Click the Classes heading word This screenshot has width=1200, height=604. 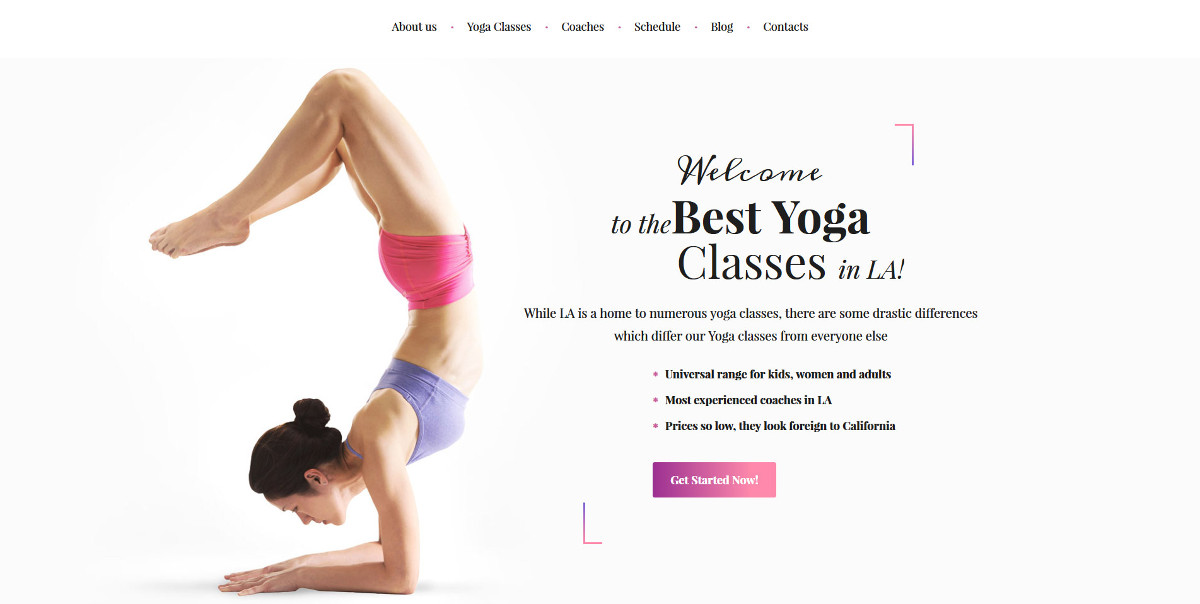pyautogui.click(x=751, y=263)
